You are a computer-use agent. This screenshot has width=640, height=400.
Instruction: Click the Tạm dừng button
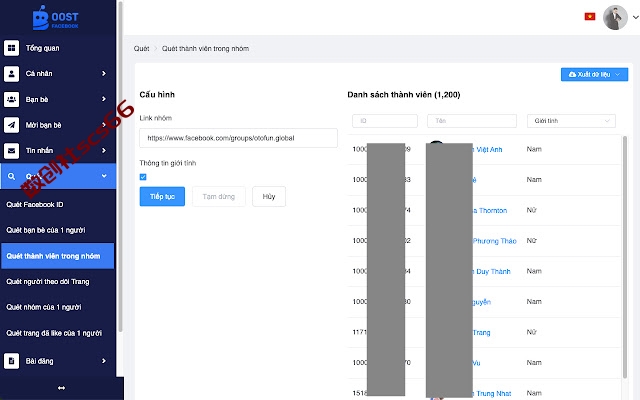(x=219, y=196)
